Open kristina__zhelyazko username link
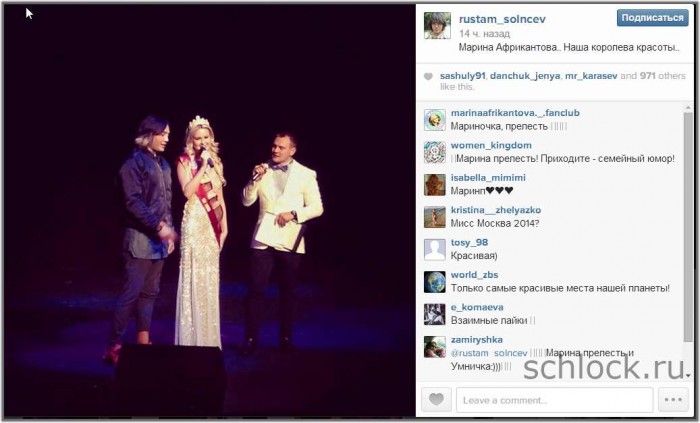 click(x=496, y=210)
